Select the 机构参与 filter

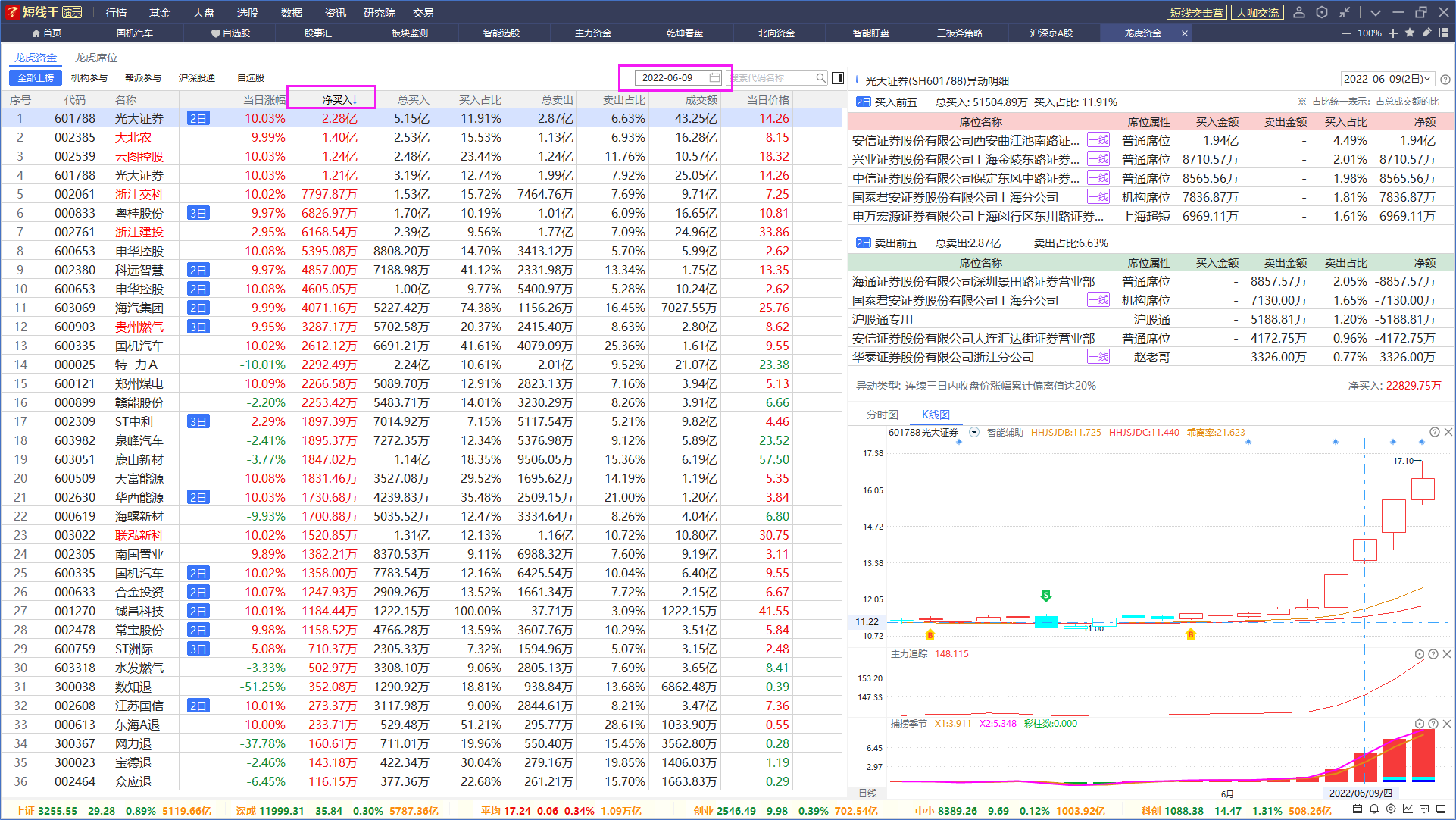pyautogui.click(x=89, y=78)
